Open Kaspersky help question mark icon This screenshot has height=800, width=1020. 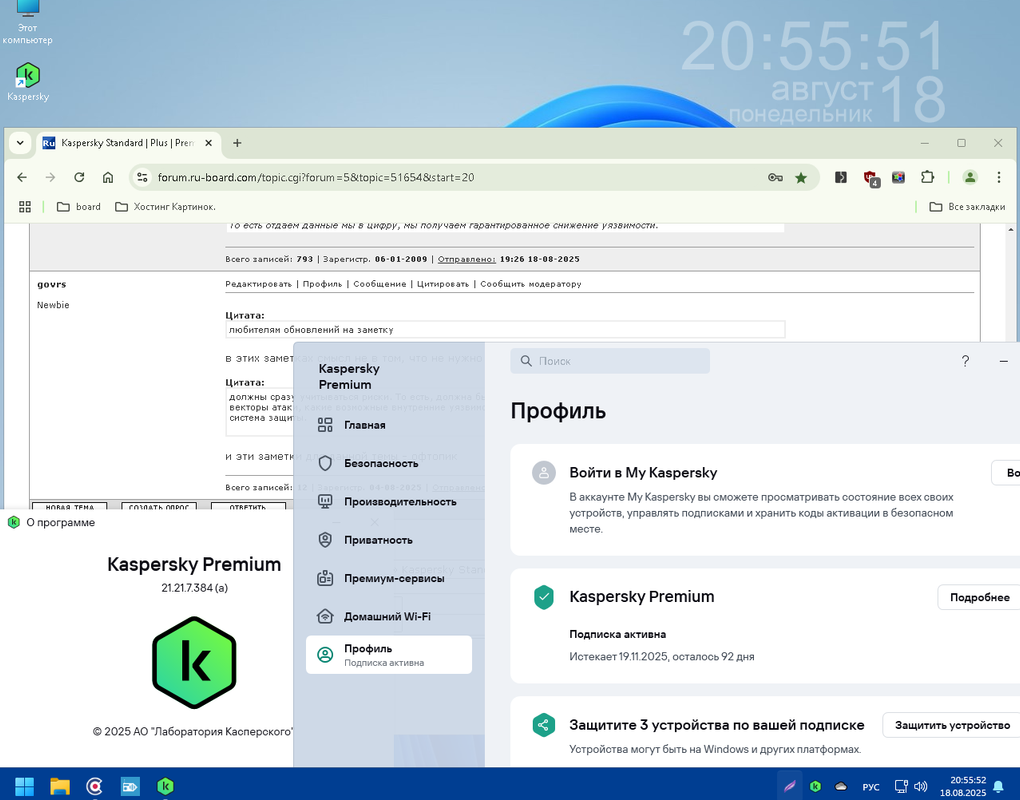point(965,361)
